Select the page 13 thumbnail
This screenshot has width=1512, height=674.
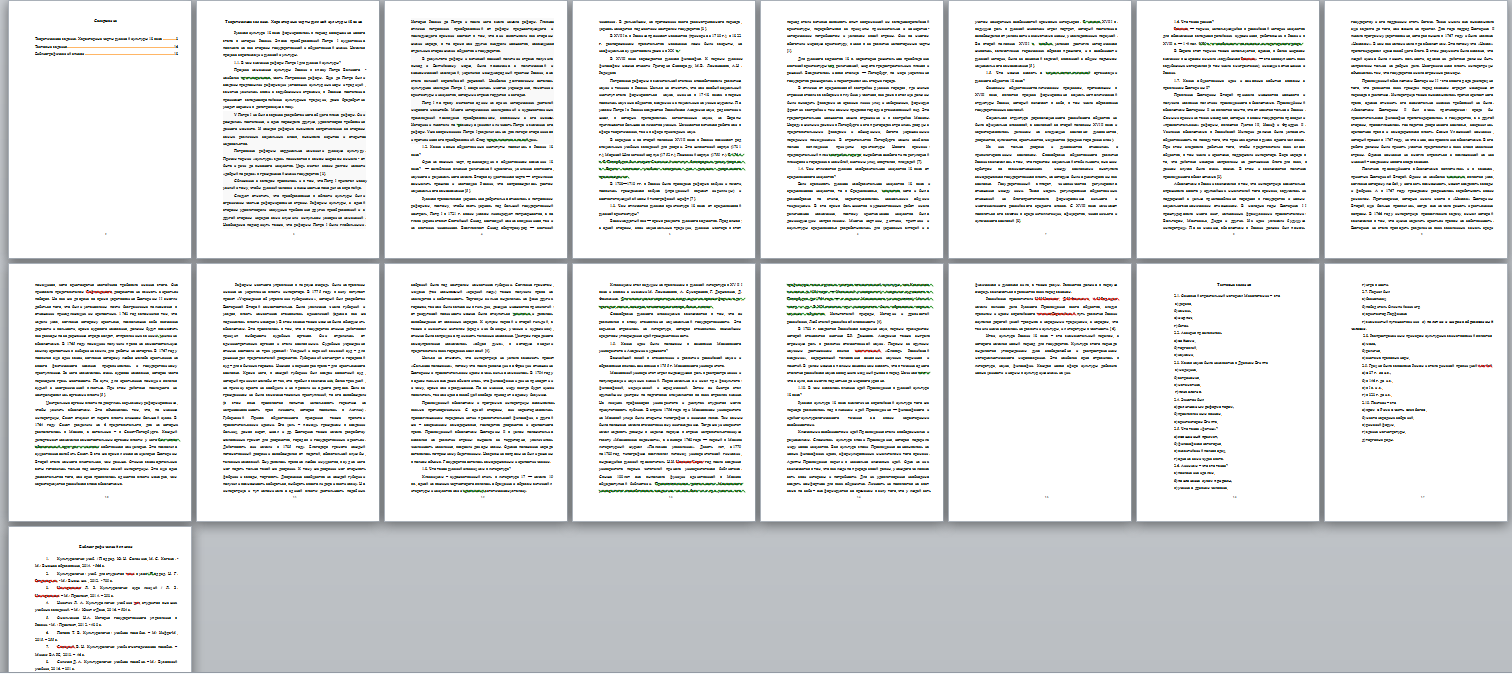coord(851,391)
